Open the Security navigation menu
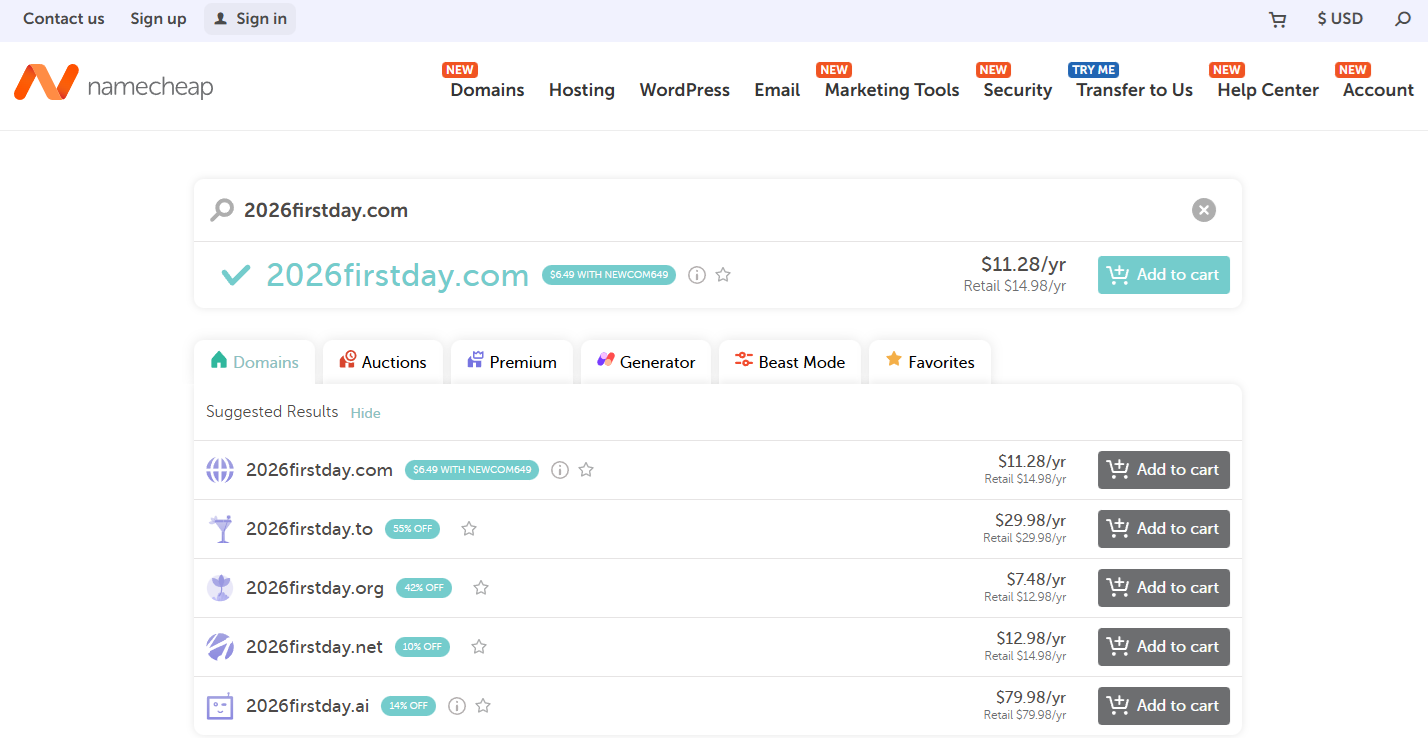 pos(1018,90)
